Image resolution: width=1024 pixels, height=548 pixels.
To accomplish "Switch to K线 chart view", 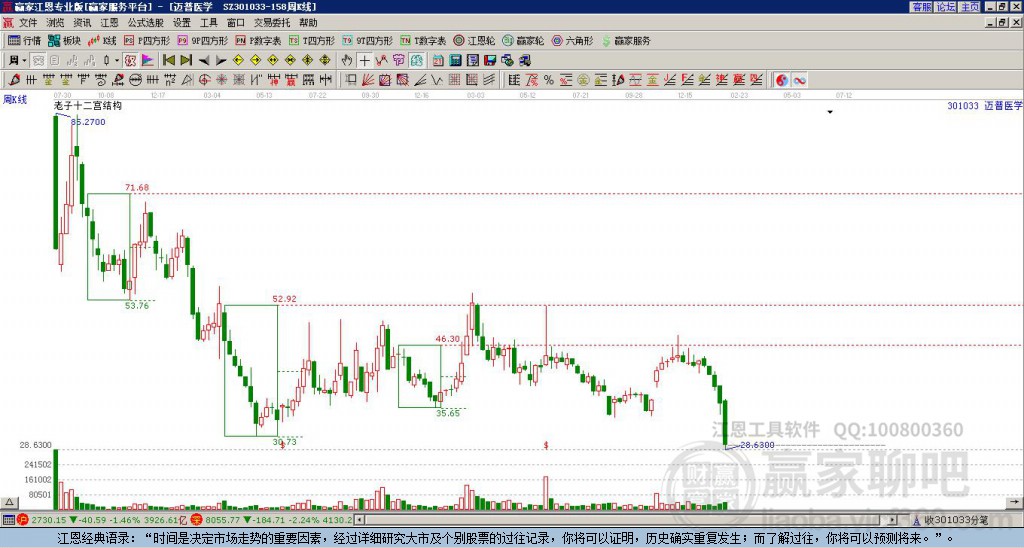I will [102, 40].
